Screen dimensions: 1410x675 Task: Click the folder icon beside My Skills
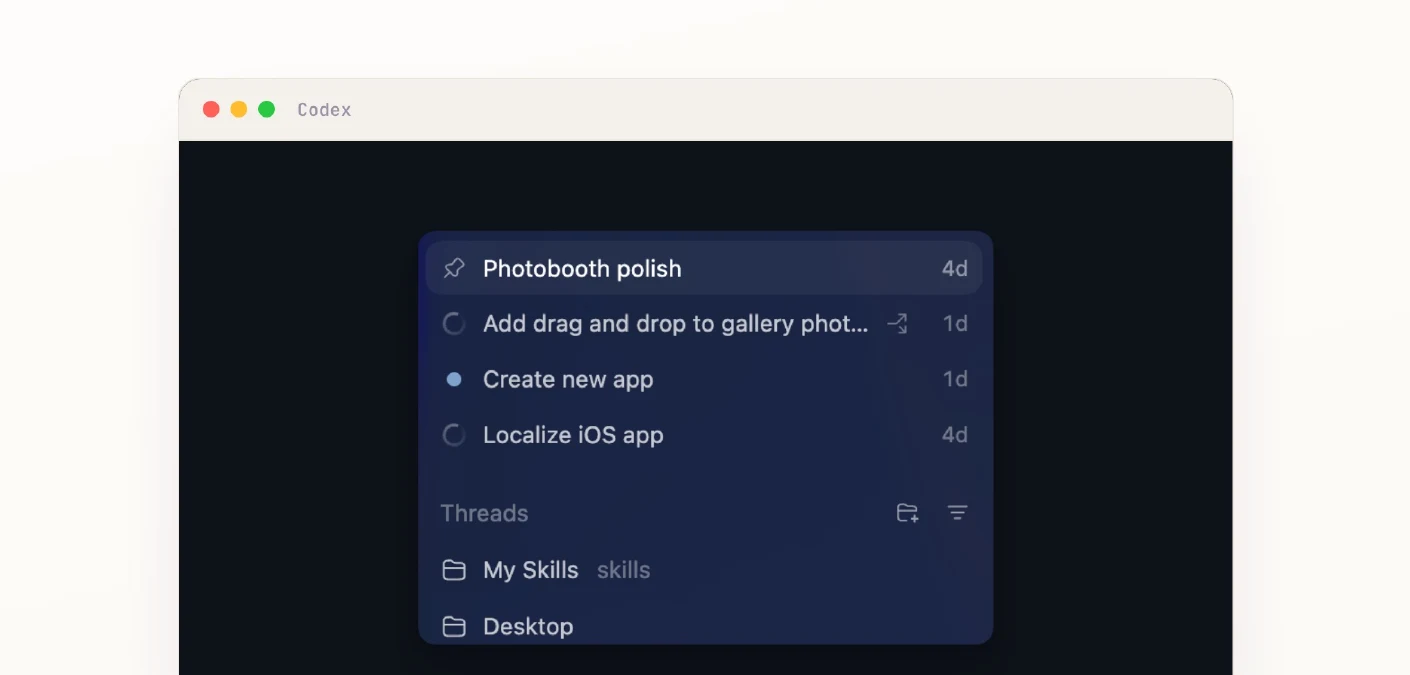click(x=454, y=570)
